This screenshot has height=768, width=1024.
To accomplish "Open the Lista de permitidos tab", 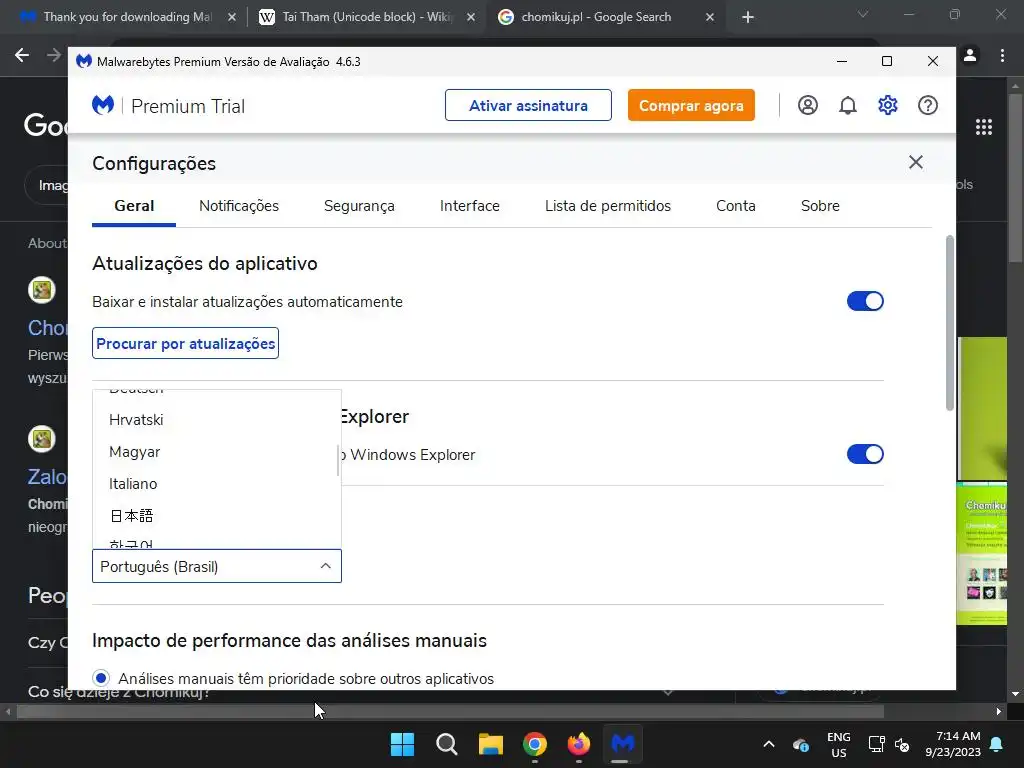I will [607, 206].
